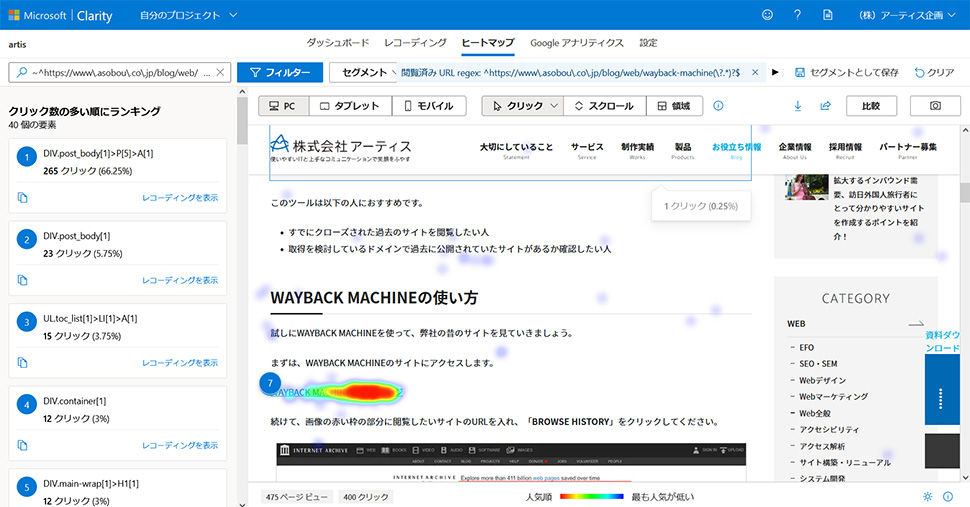Take a screenshot with the camera button
The image size is (970, 507).
coord(935,106)
